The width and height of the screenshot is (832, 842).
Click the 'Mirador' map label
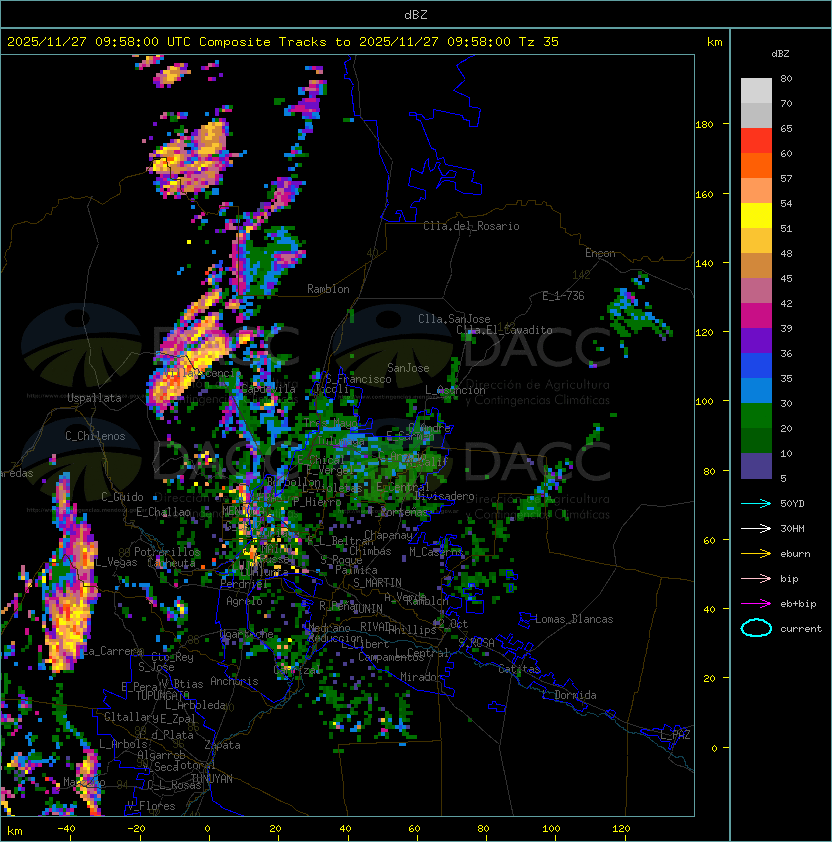(x=421, y=677)
